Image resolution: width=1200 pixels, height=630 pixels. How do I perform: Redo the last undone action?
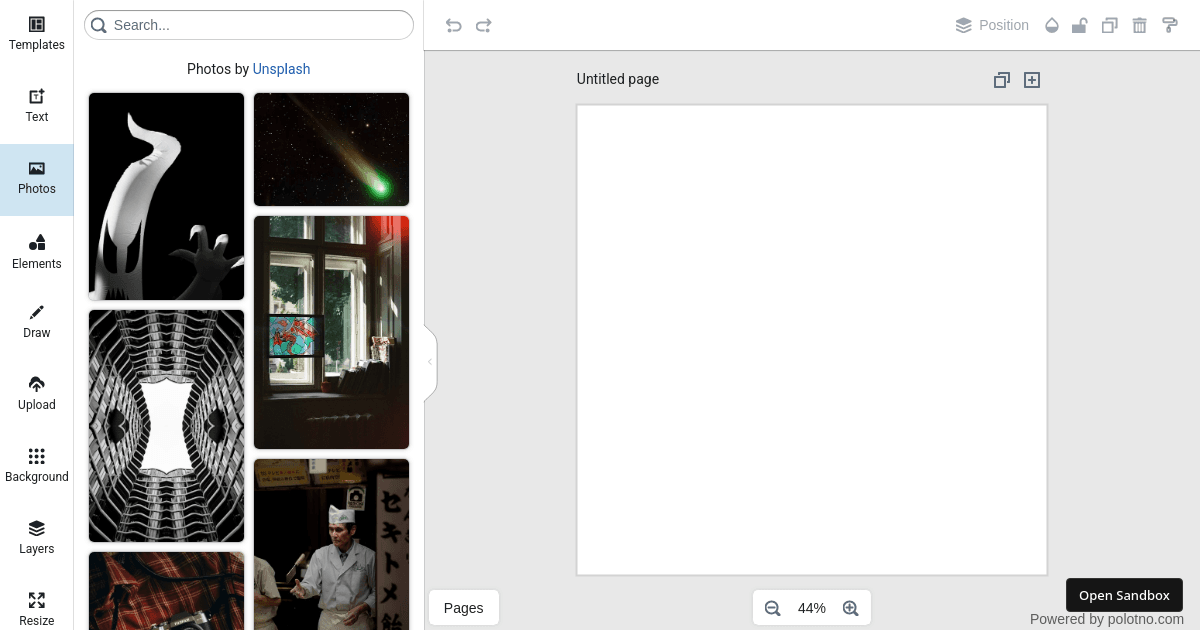[484, 25]
